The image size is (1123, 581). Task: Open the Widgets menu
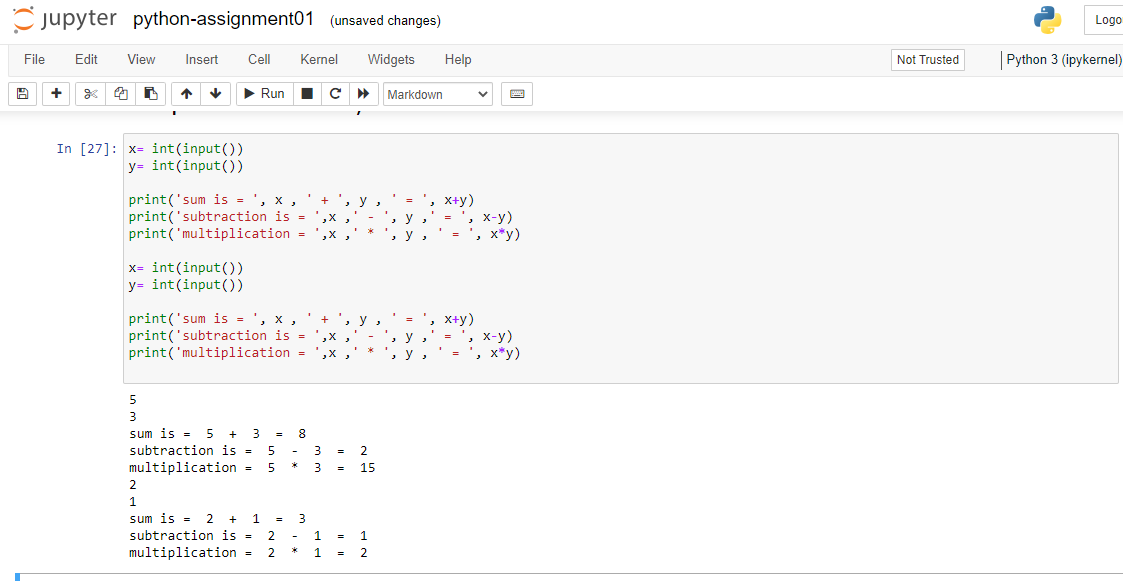(x=391, y=59)
